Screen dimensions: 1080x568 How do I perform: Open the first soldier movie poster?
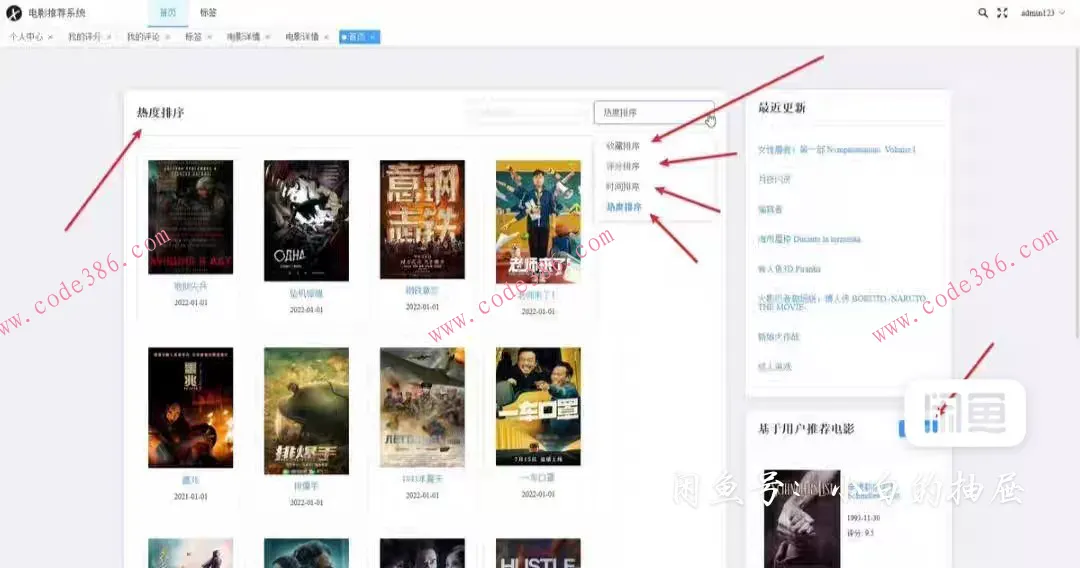tap(191, 217)
